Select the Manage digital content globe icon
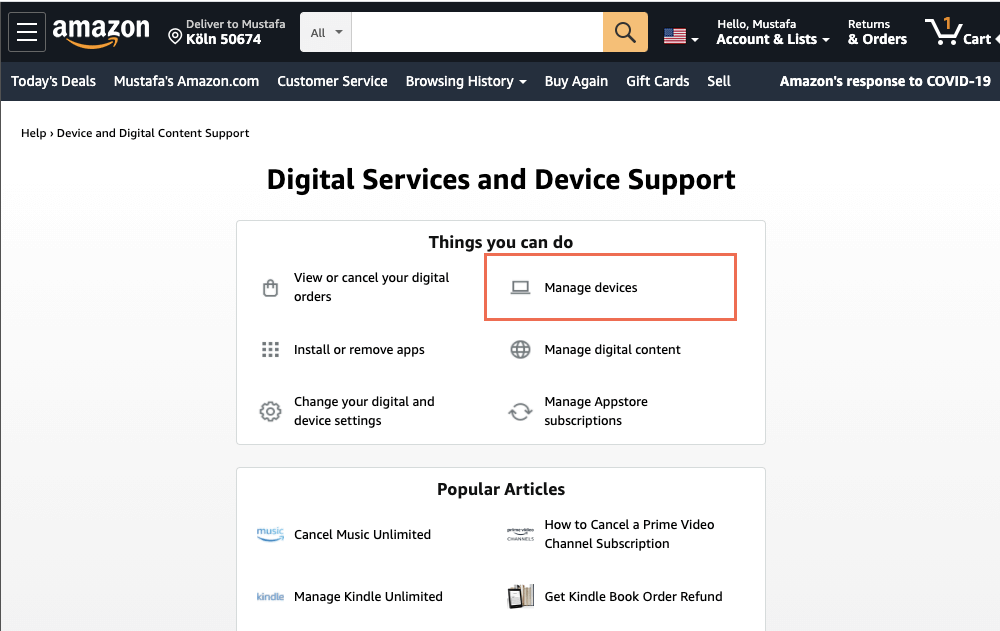This screenshot has height=631, width=1000. click(519, 349)
